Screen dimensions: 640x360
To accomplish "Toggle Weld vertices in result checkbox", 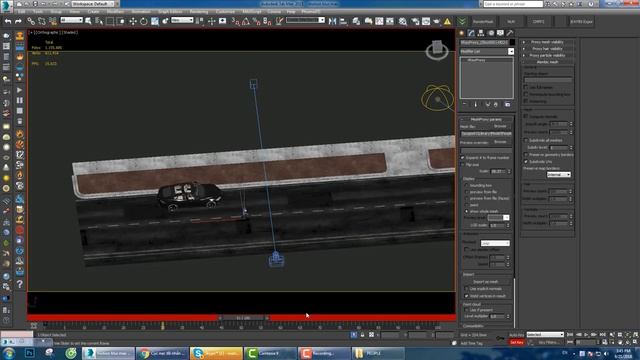I will pos(467,296).
